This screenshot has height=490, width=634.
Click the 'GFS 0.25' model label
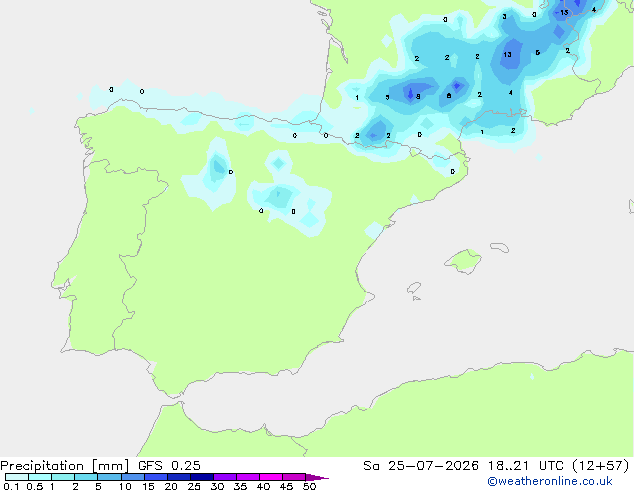click(169, 466)
